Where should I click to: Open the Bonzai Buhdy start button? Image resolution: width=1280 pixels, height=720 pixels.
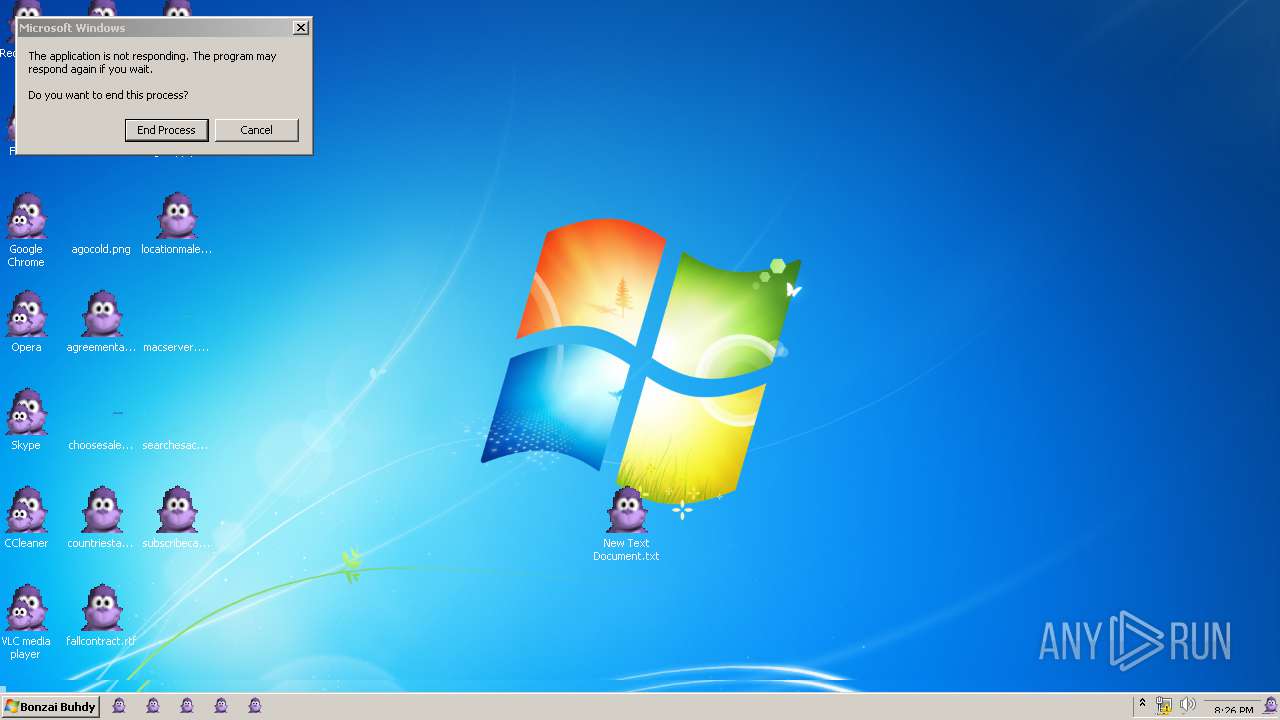click(50, 706)
